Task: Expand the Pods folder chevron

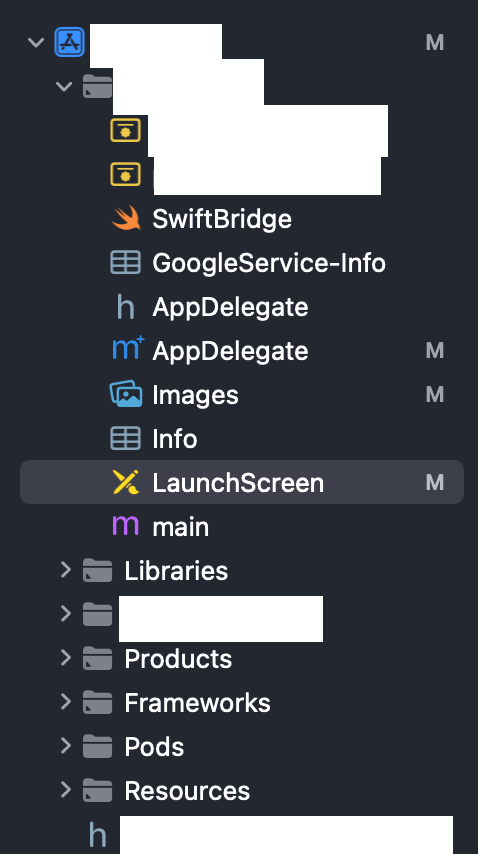Action: (x=65, y=746)
